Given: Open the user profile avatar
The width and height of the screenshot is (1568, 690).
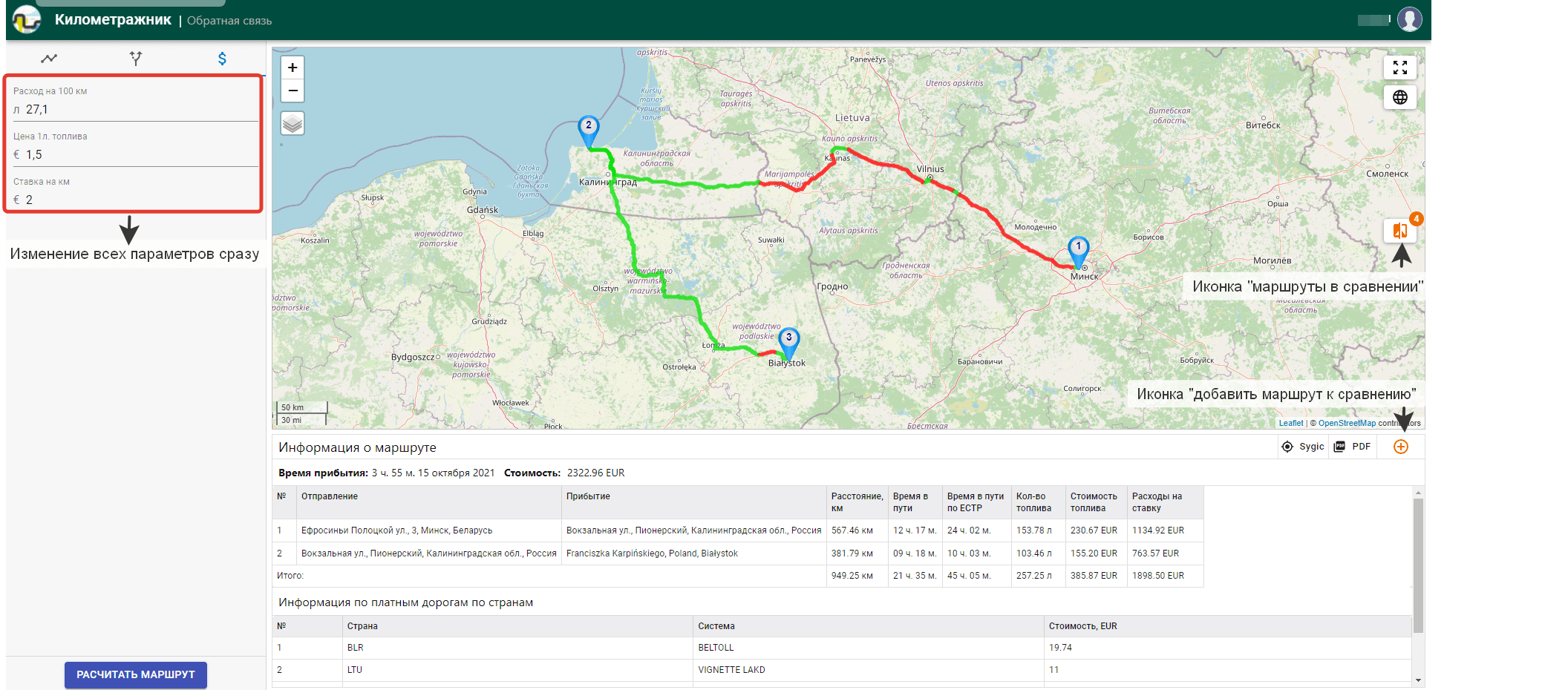Looking at the screenshot, I should (x=1409, y=19).
